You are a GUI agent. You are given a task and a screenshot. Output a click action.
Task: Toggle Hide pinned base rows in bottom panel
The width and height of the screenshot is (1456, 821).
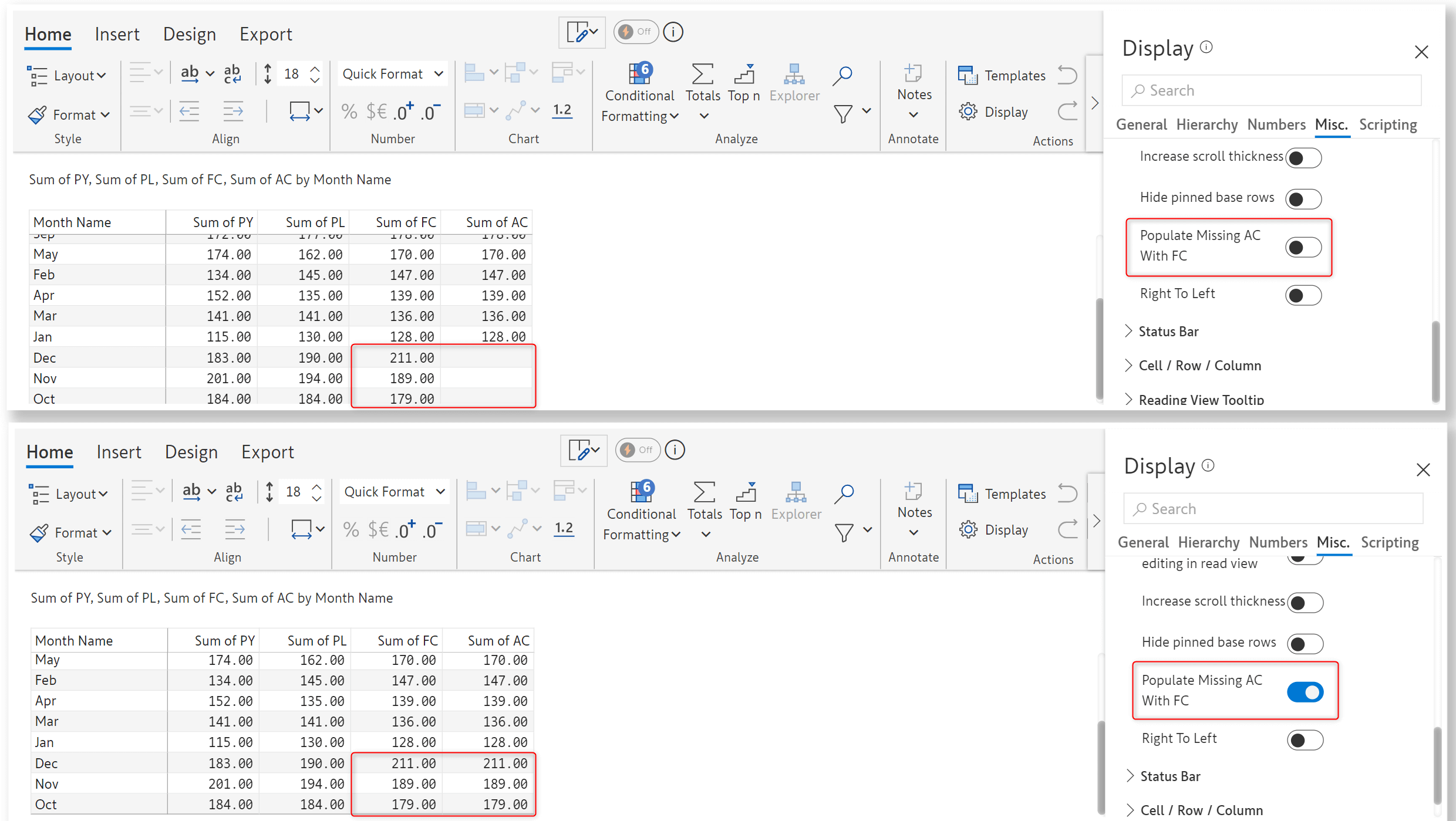coord(1305,644)
